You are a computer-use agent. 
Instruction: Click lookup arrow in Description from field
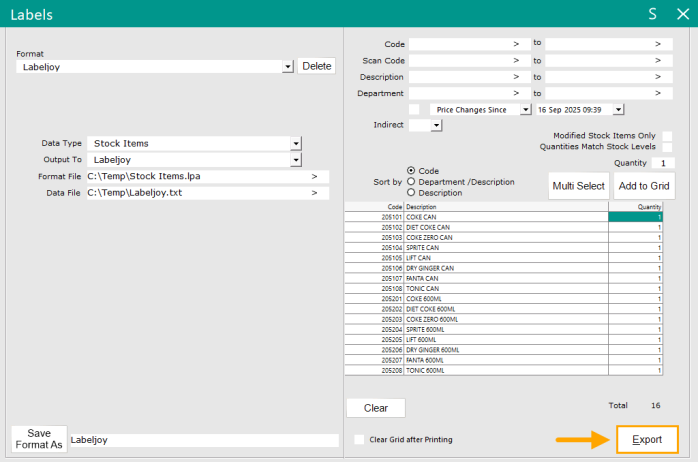tap(516, 77)
